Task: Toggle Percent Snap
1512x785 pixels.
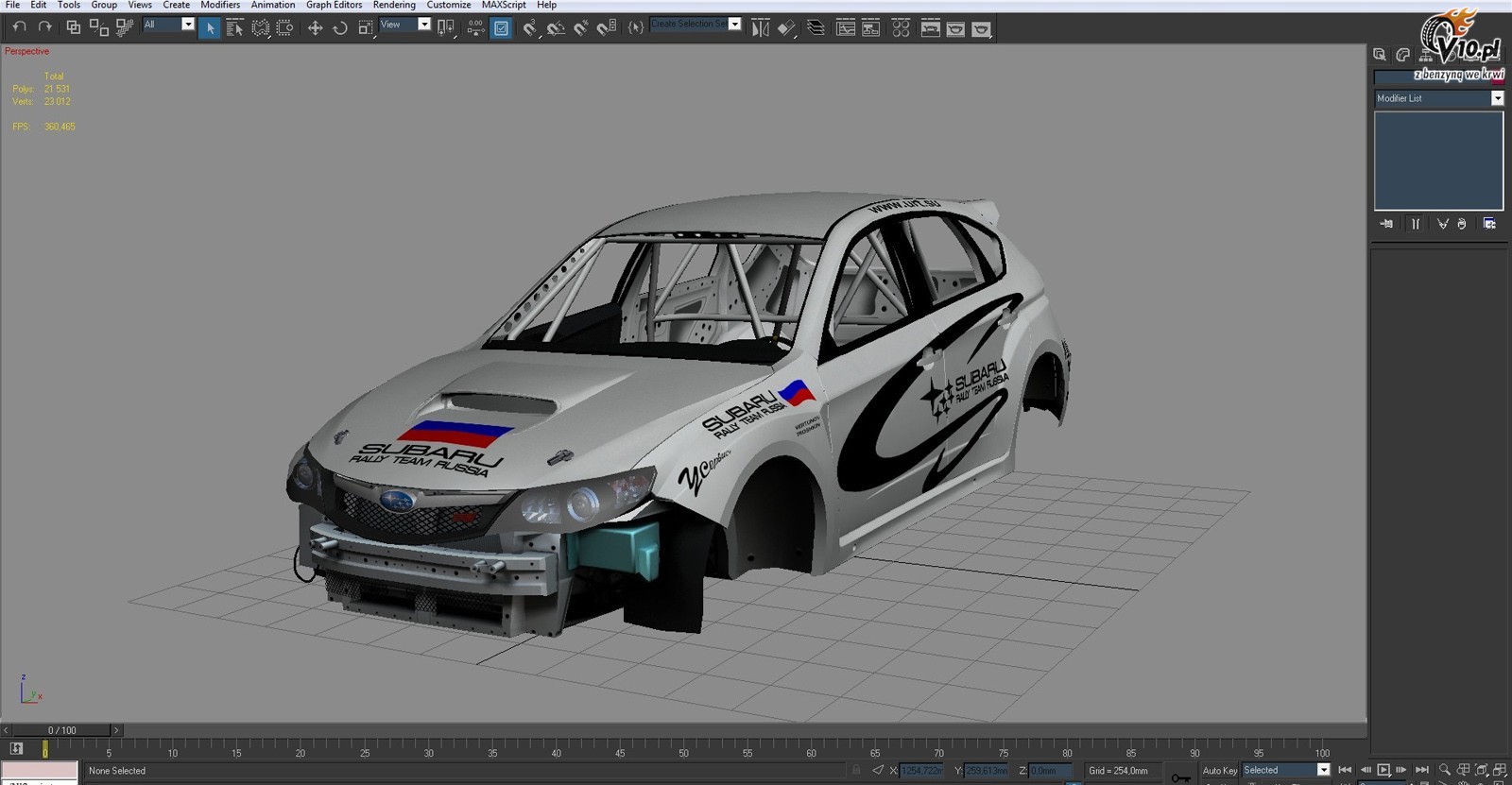Action: [x=581, y=28]
